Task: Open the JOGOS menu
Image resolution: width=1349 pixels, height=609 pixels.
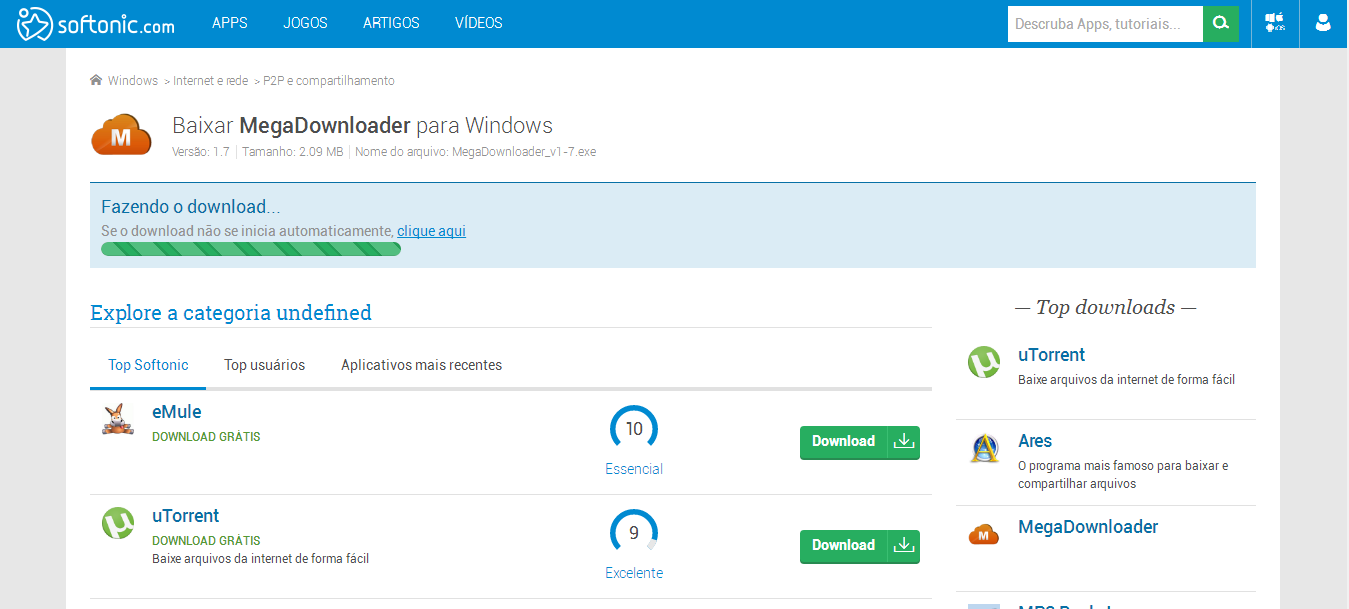Action: point(305,23)
